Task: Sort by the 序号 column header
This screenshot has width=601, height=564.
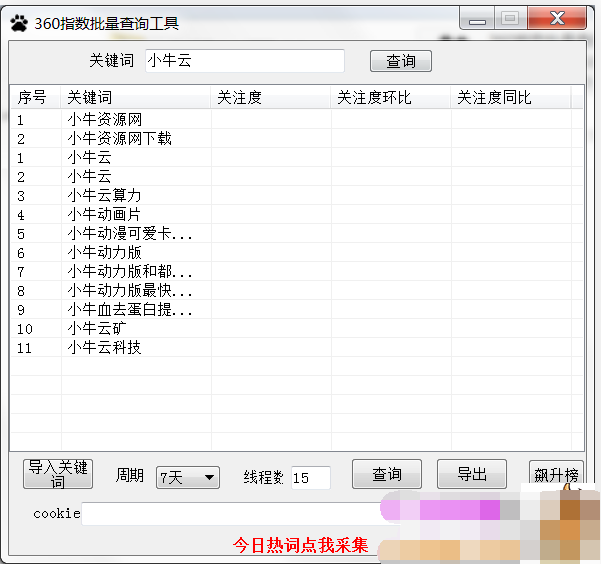Action: (x=35, y=97)
